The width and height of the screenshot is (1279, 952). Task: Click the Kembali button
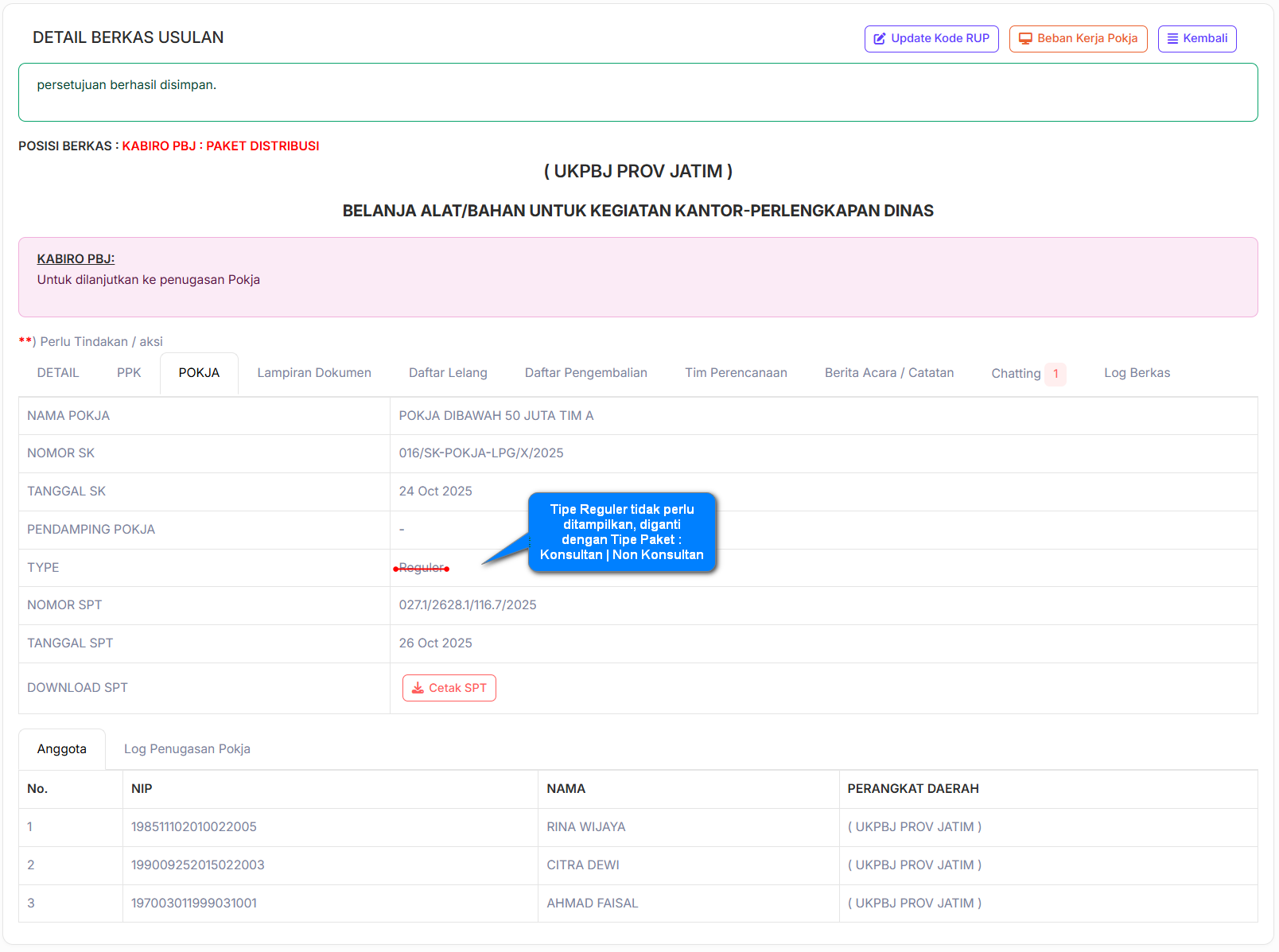[x=1197, y=39]
